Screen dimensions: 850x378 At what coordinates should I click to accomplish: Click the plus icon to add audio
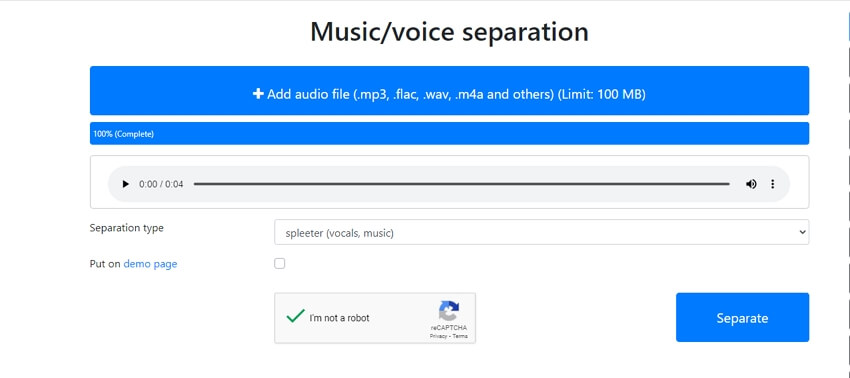tap(258, 94)
